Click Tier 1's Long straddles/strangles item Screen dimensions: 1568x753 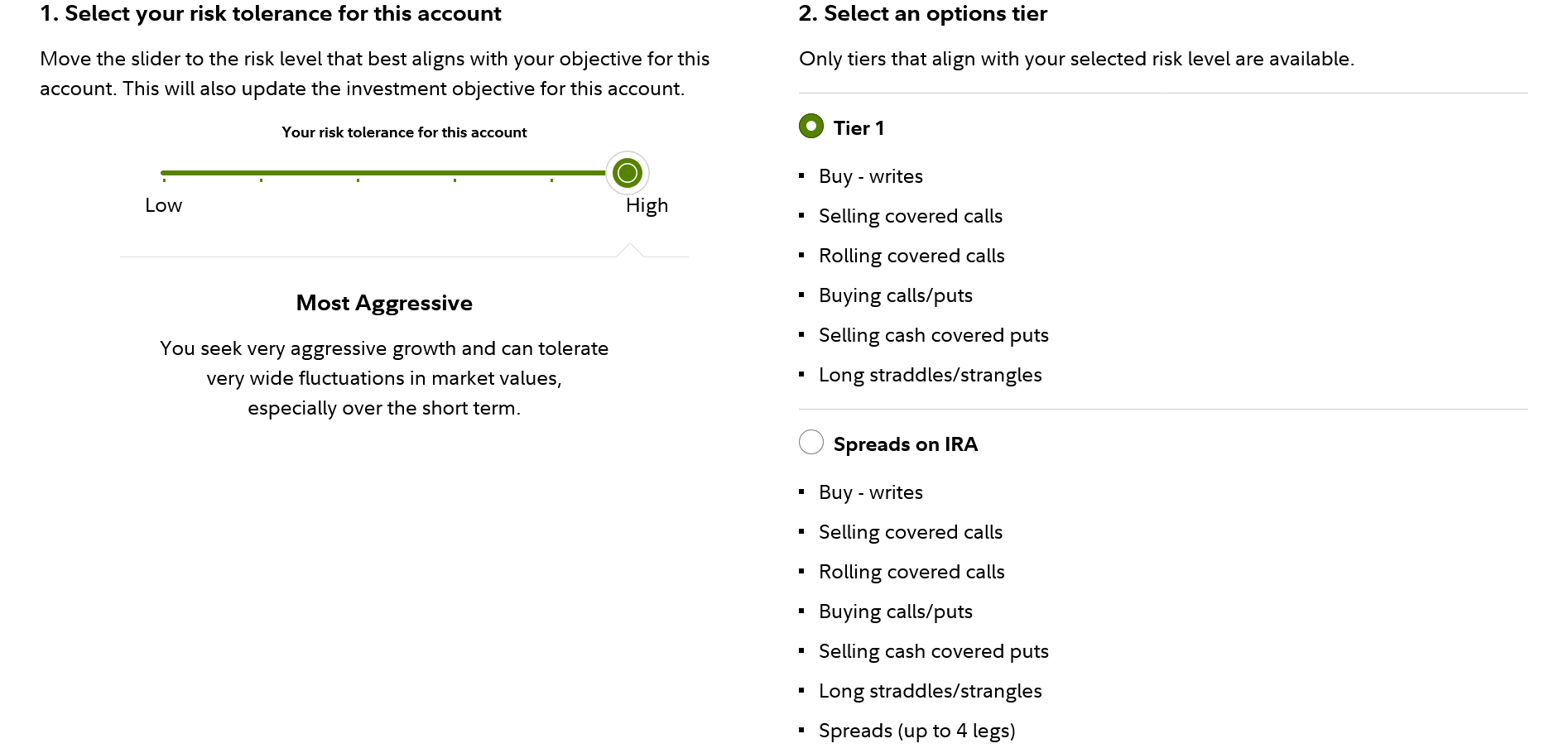click(930, 375)
